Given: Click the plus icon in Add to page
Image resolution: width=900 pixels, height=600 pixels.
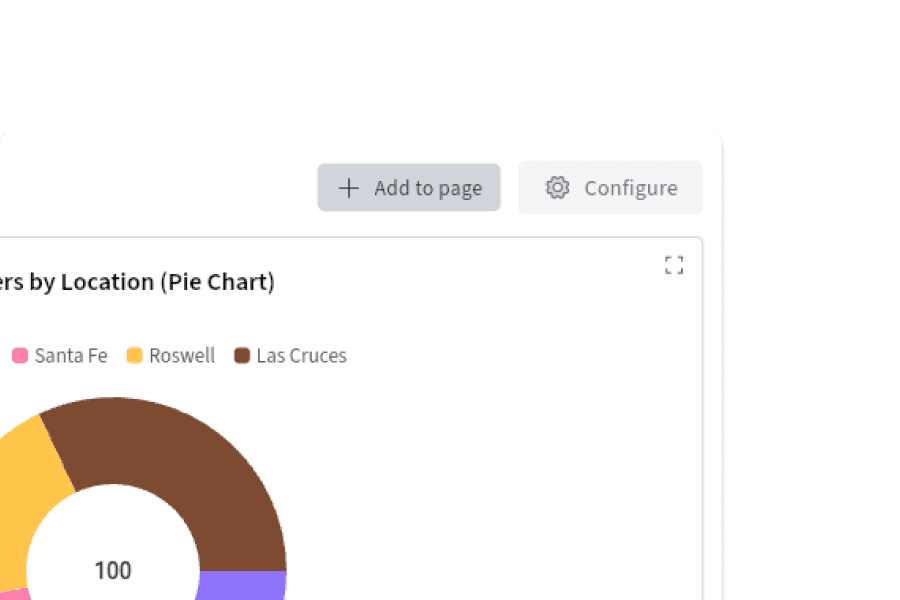Looking at the screenshot, I should pos(348,188).
